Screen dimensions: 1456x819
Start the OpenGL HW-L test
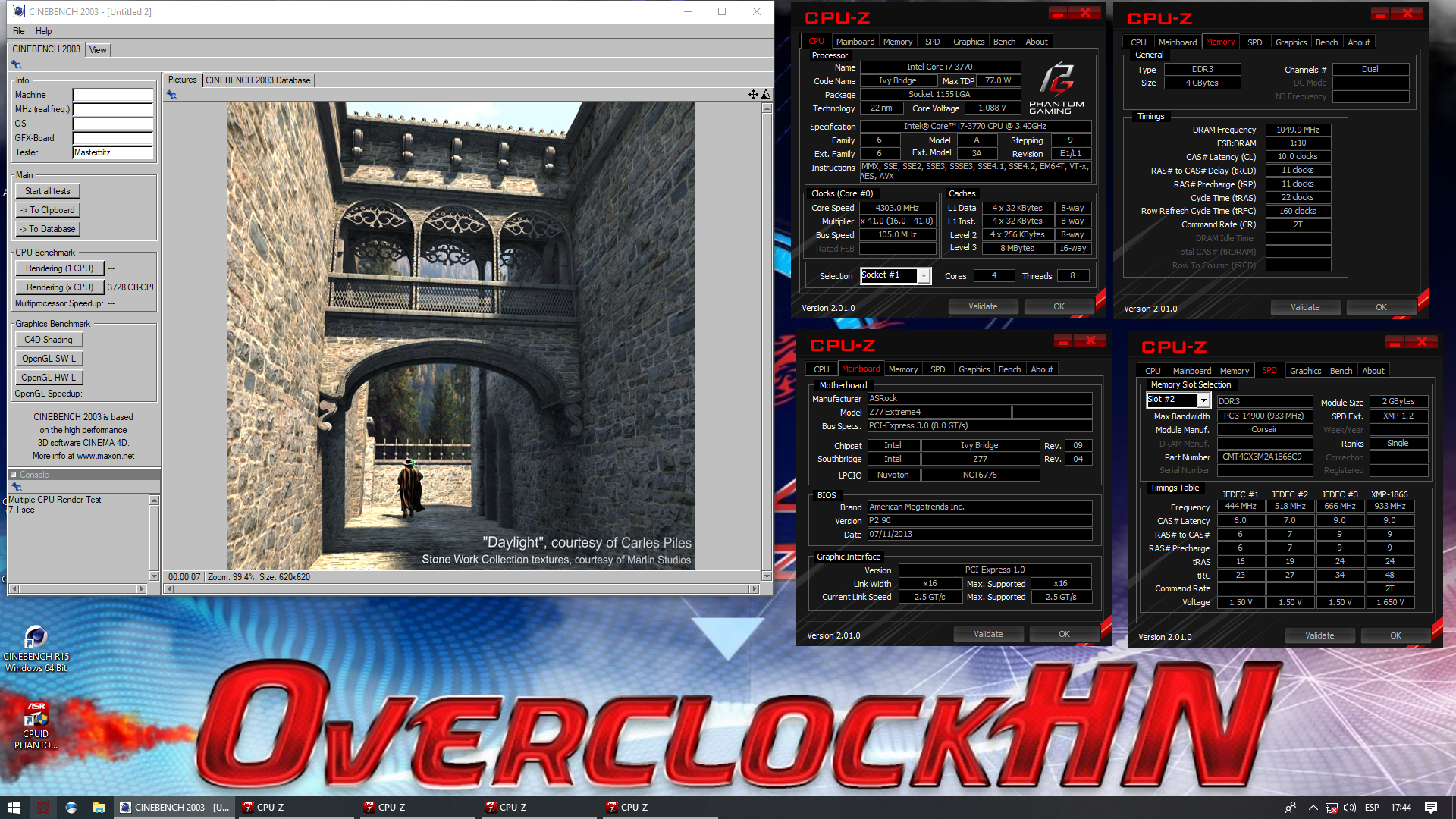click(x=49, y=378)
